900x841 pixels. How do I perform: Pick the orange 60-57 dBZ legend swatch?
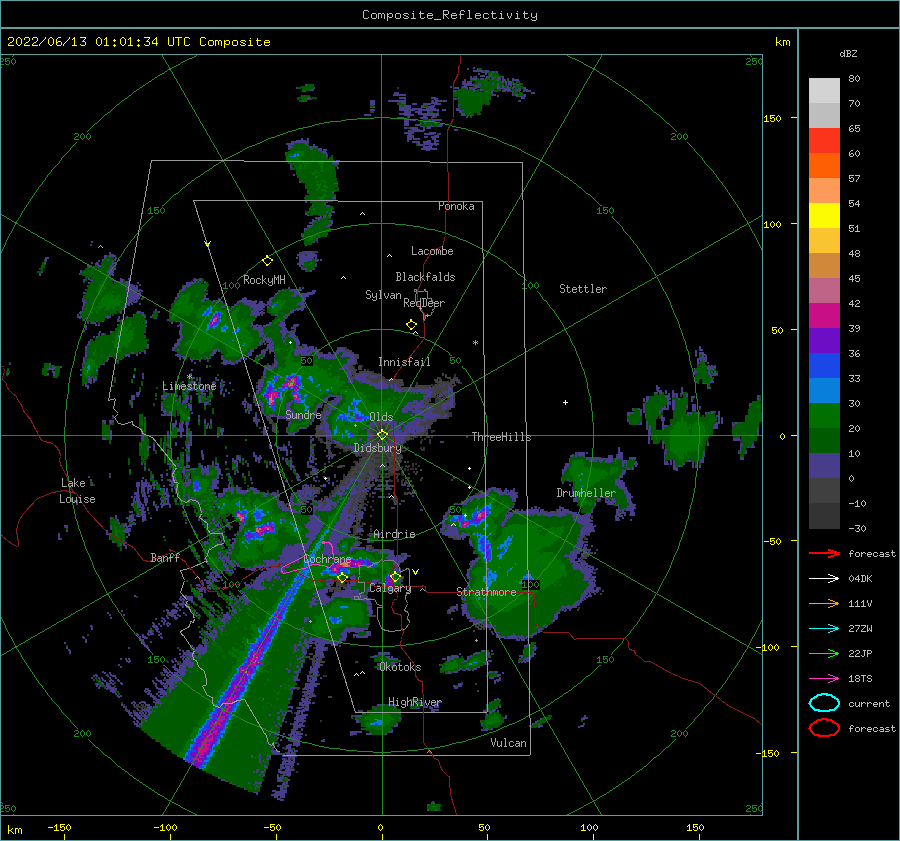(824, 166)
